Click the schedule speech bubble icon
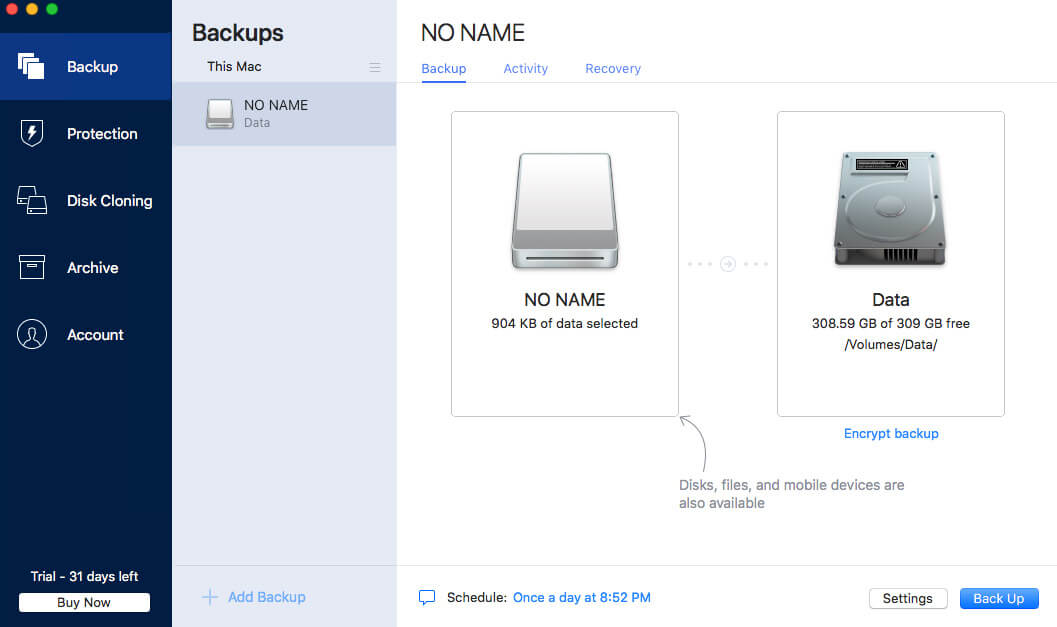1057x627 pixels. point(427,598)
